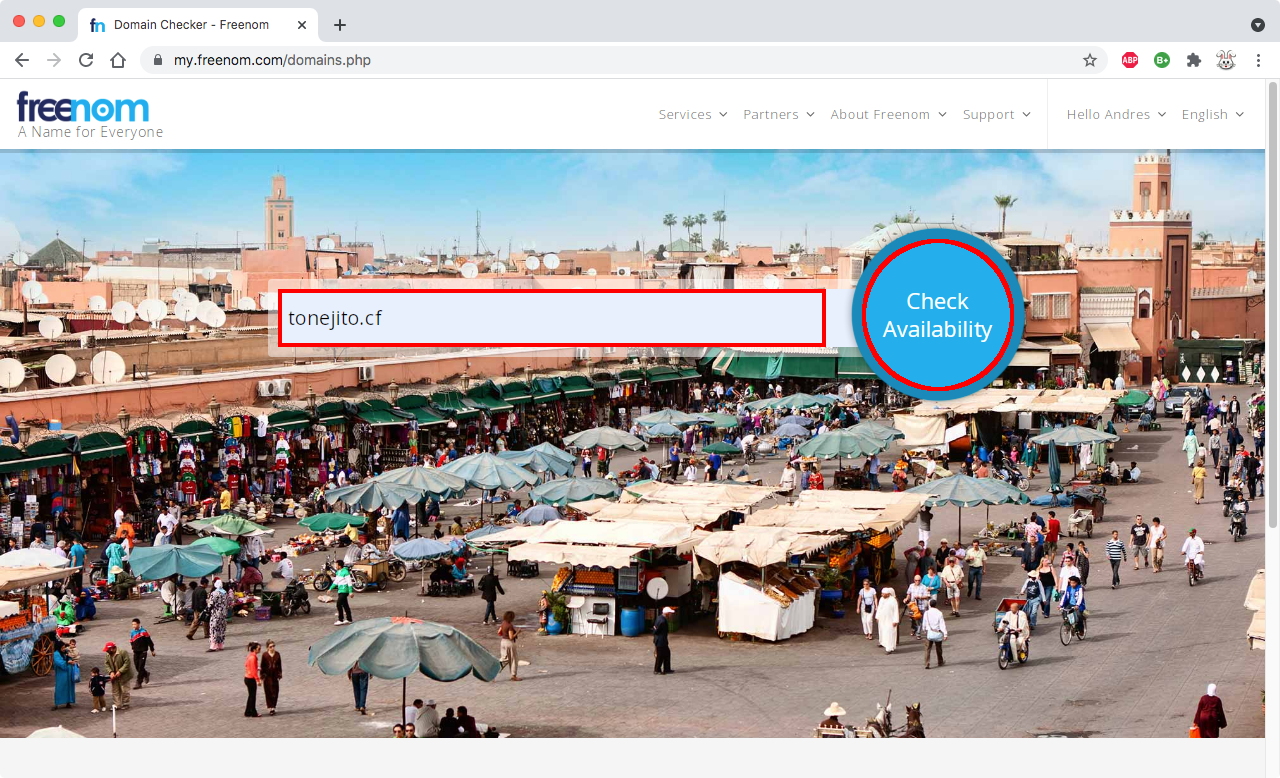Open the About Freenom dropdown

tap(887, 115)
